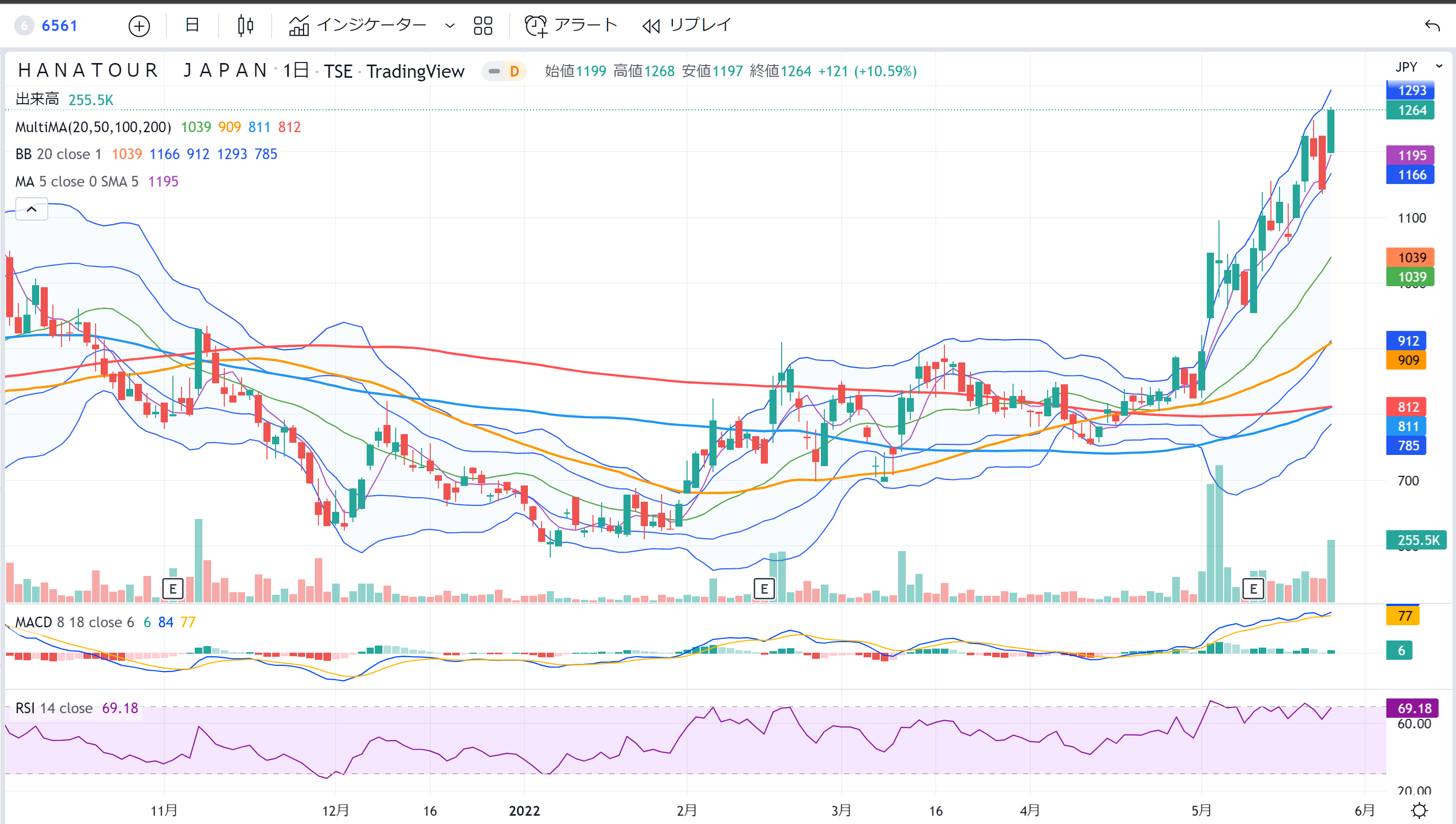
Task: Click the 2022 date axis label
Action: point(524,810)
